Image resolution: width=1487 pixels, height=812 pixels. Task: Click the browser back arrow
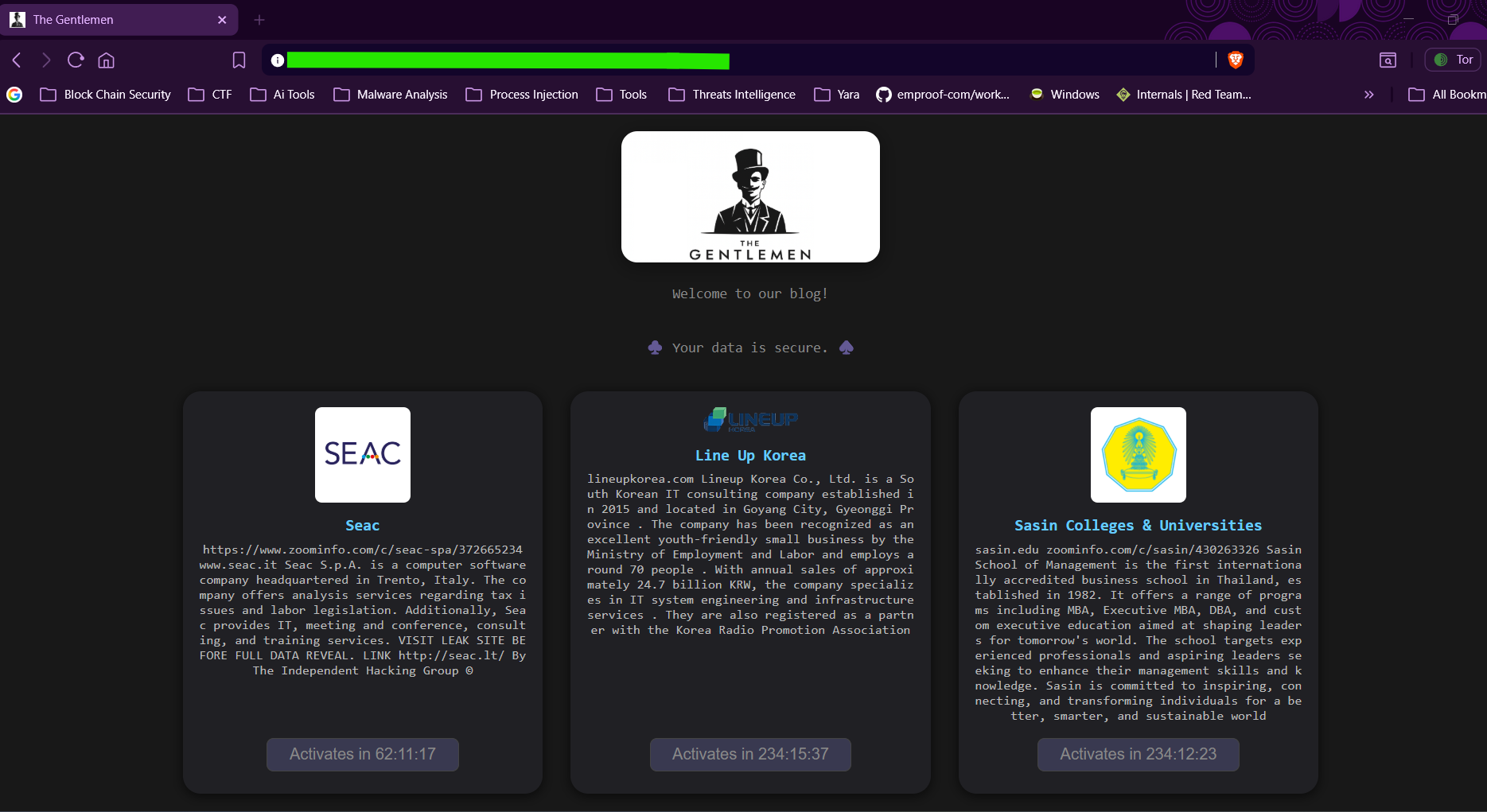point(17,60)
